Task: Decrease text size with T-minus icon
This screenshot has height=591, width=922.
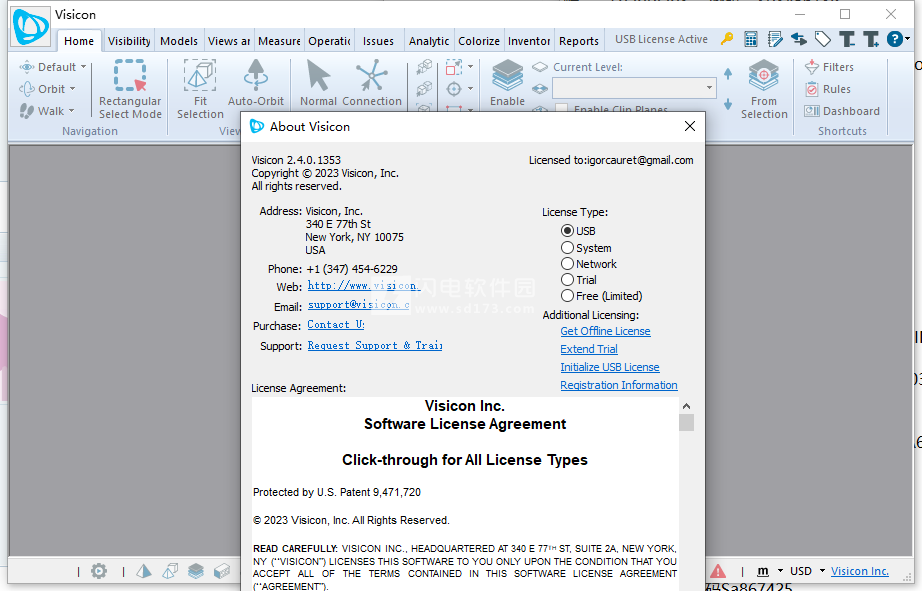Action: (x=847, y=39)
